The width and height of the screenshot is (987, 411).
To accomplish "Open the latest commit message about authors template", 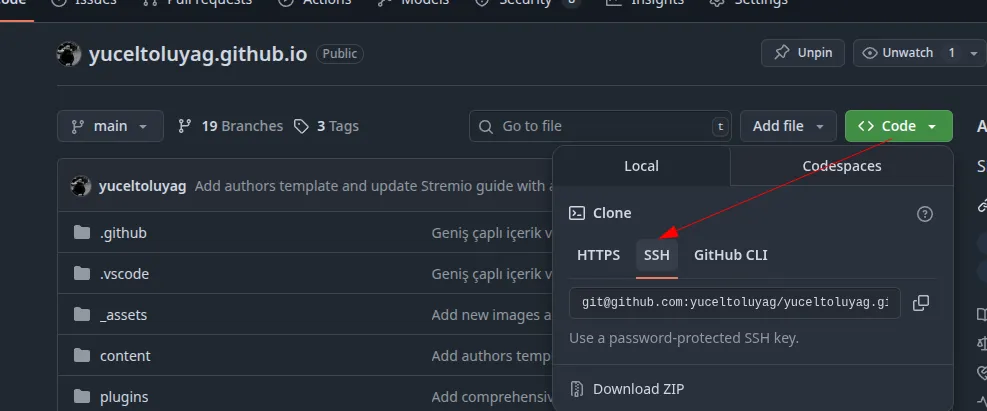I will coord(374,186).
